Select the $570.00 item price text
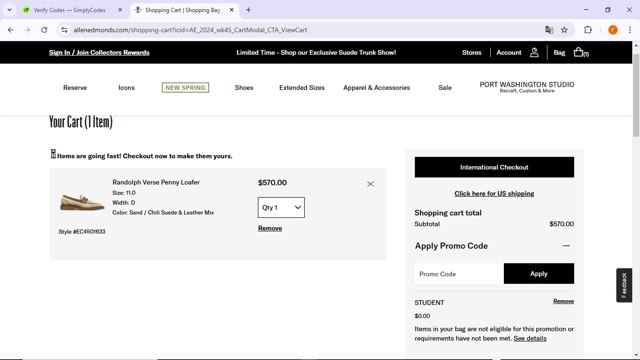The image size is (640, 360). coord(272,182)
